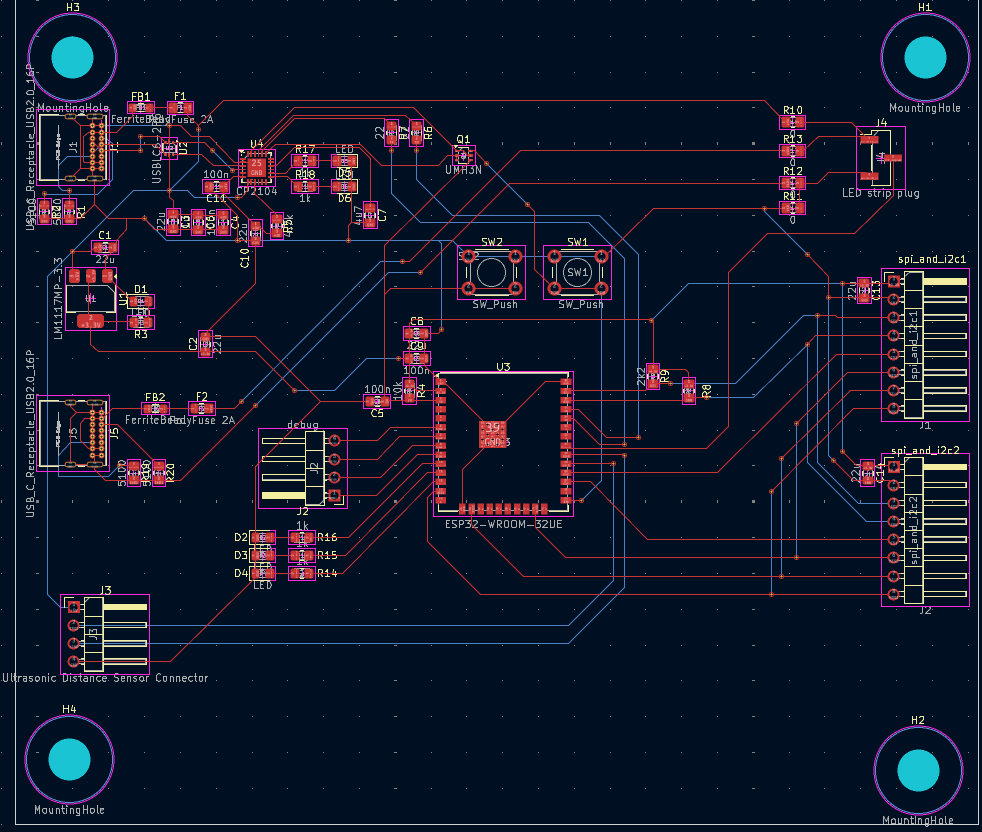Click the J3 ultrasonic distance sensor connector
This screenshot has height=832, width=982.
point(105,634)
